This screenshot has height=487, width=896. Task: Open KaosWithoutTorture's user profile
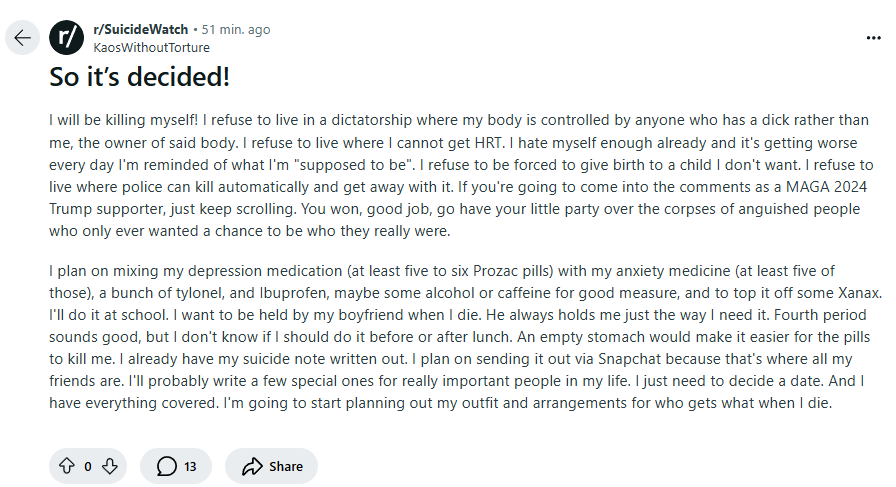point(151,47)
